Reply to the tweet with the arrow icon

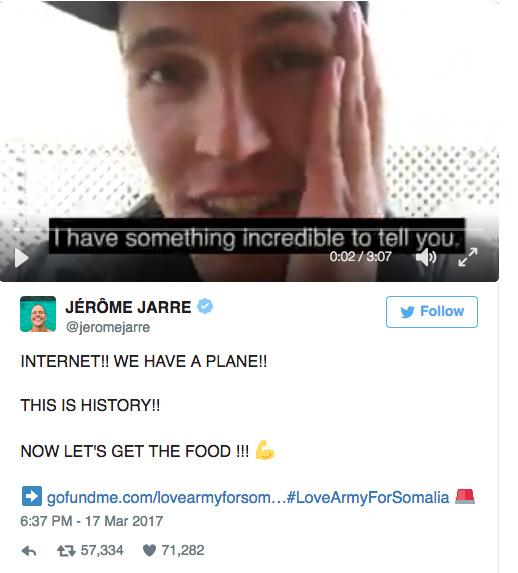click(29, 551)
